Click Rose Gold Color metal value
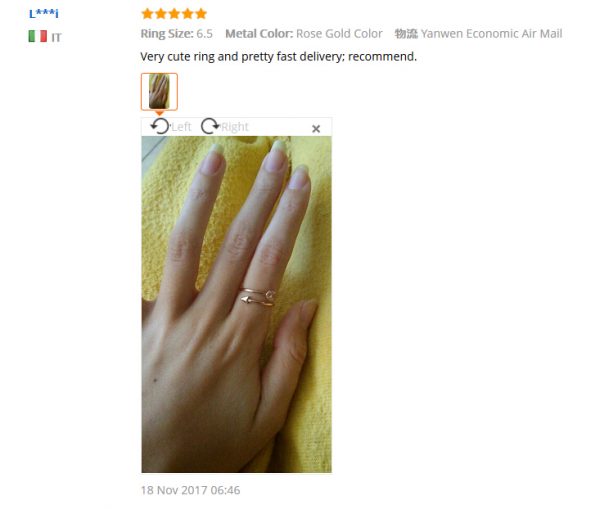This screenshot has width=600, height=509. pyautogui.click(x=339, y=34)
